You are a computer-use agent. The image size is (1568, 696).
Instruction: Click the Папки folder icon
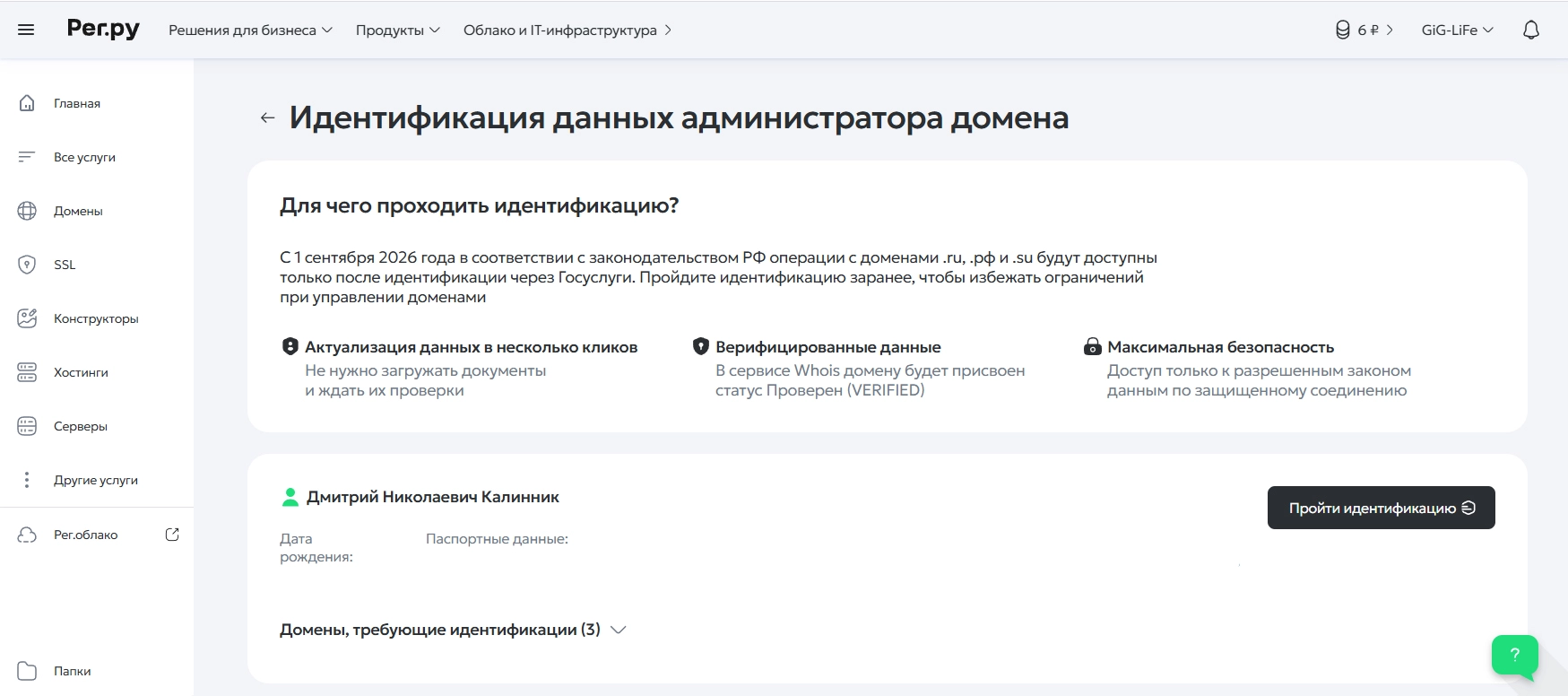(27, 671)
